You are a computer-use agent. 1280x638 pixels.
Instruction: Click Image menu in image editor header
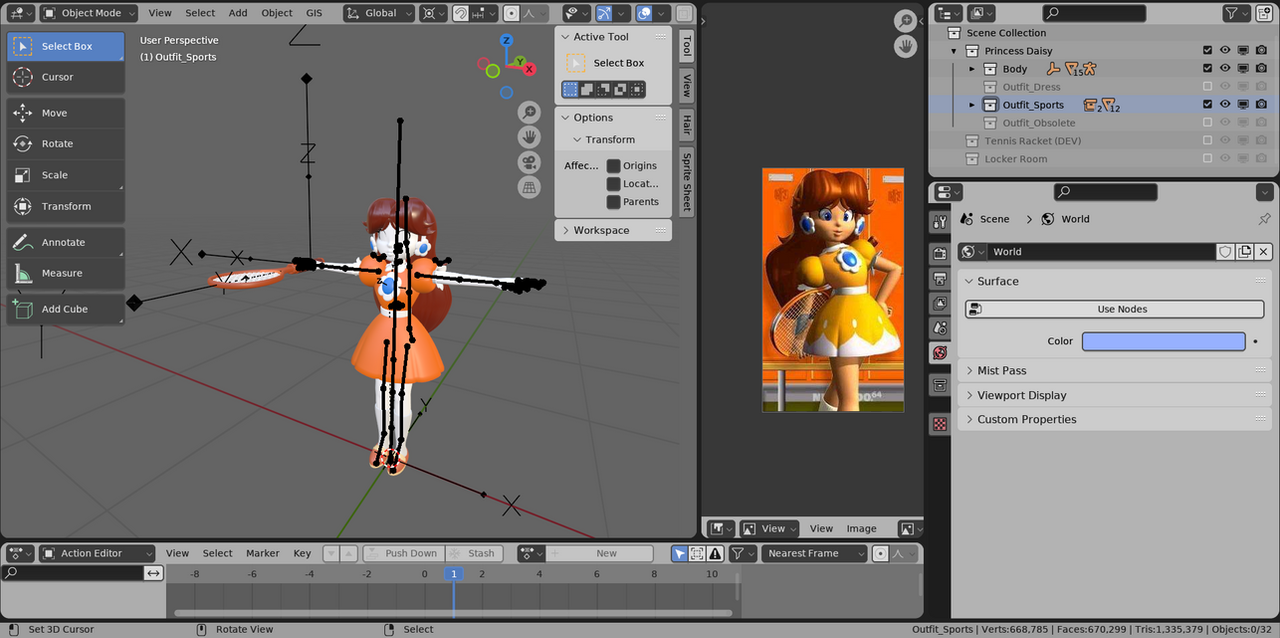tap(861, 529)
